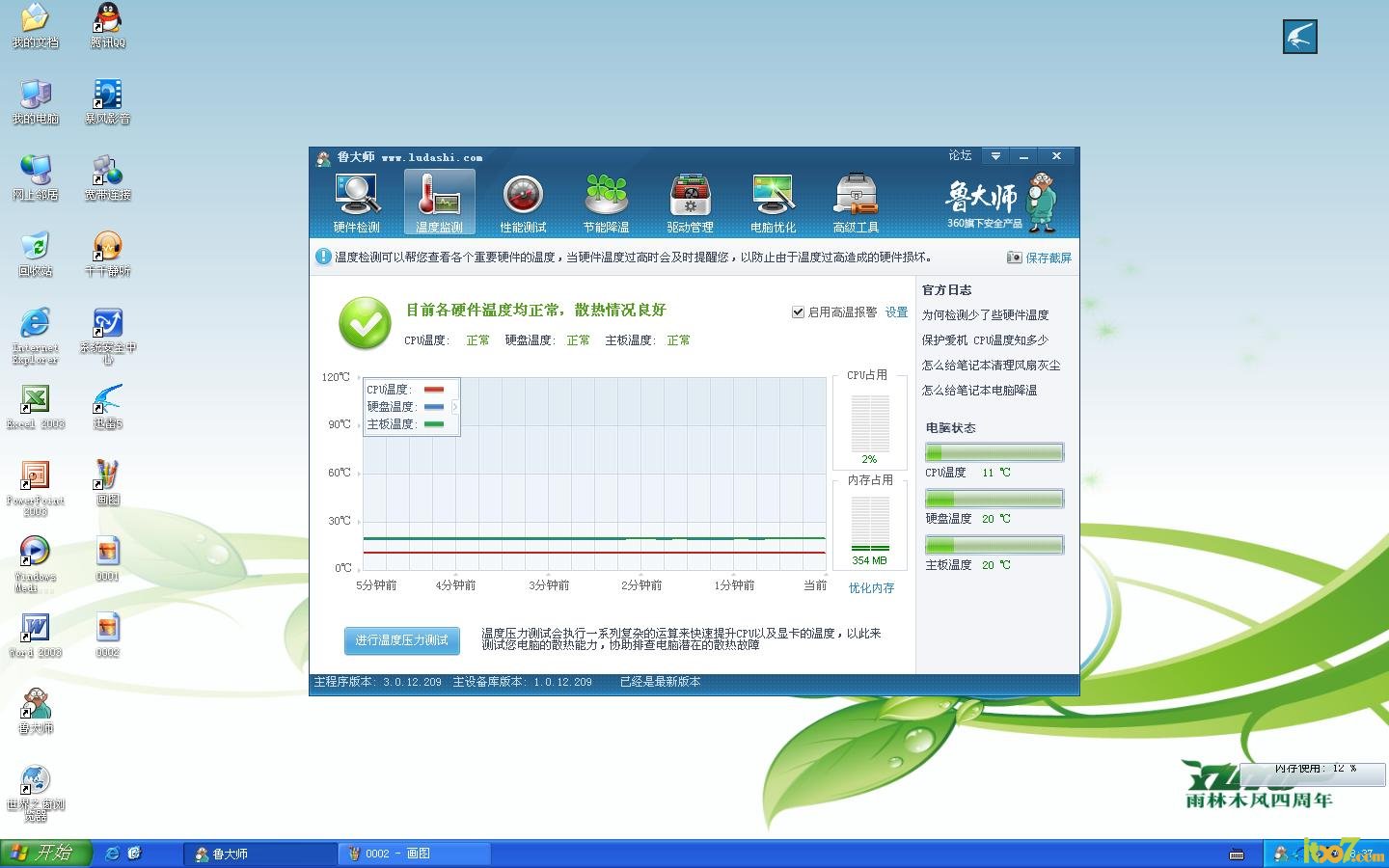Launch Internet Explorer from quick launch bar
This screenshot has height=868, width=1389.
click(113, 854)
